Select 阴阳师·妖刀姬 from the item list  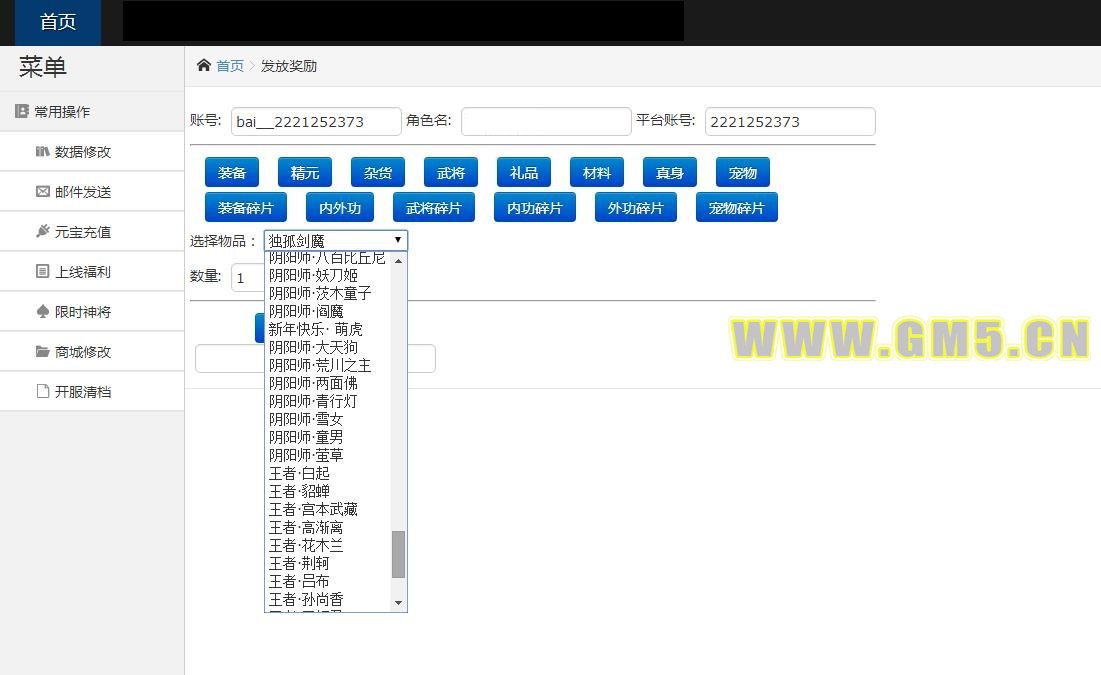tap(313, 275)
